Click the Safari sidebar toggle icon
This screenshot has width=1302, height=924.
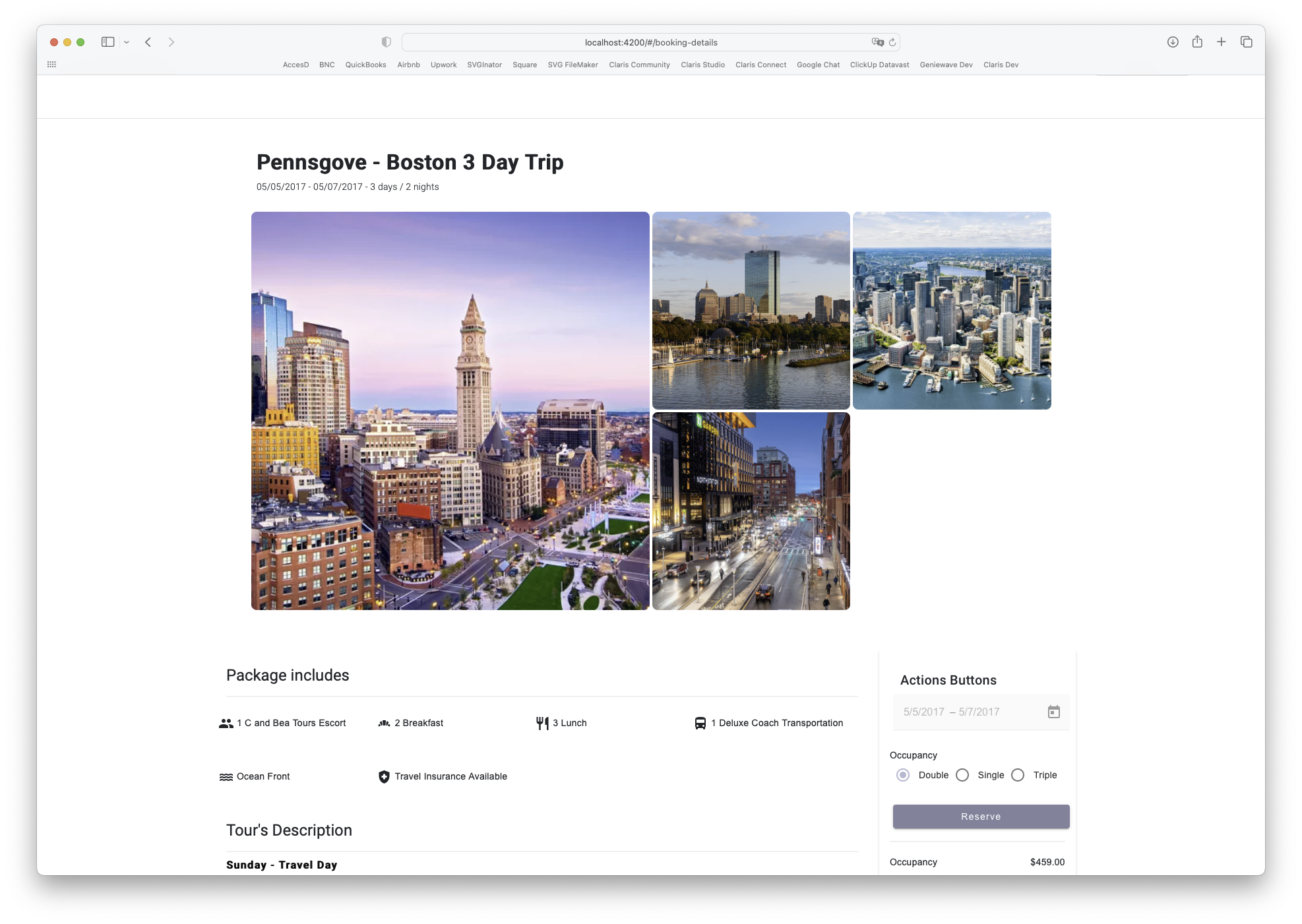(108, 42)
